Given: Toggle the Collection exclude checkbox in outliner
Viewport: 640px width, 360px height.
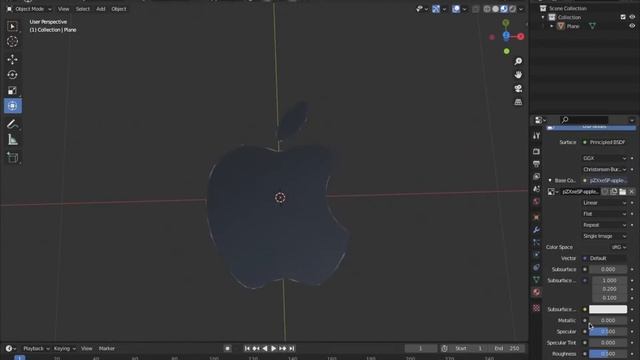Looking at the screenshot, I should coord(623,17).
